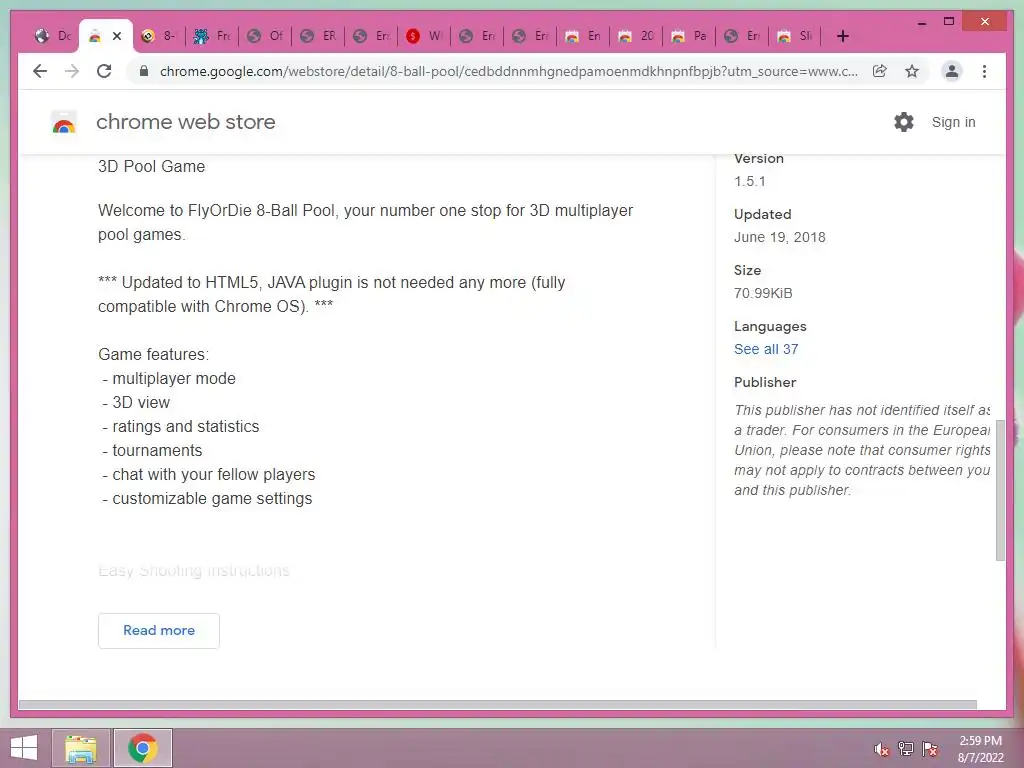Click the '- customizable game settings' line

tap(207, 499)
